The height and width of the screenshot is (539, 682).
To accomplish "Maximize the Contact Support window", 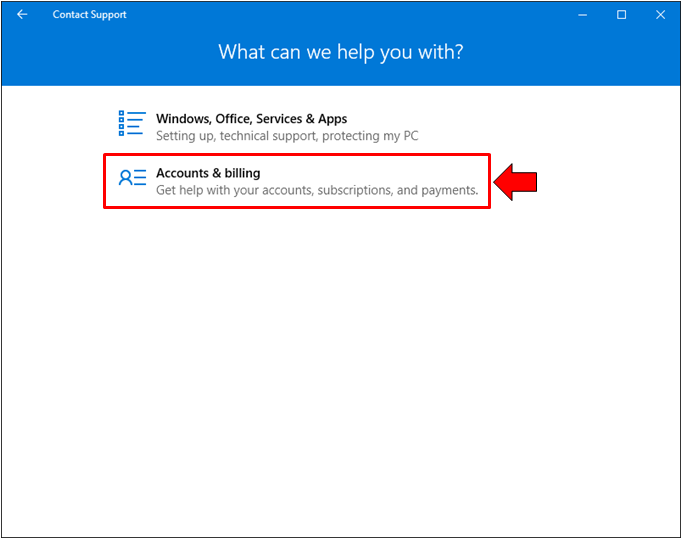I will click(x=622, y=15).
